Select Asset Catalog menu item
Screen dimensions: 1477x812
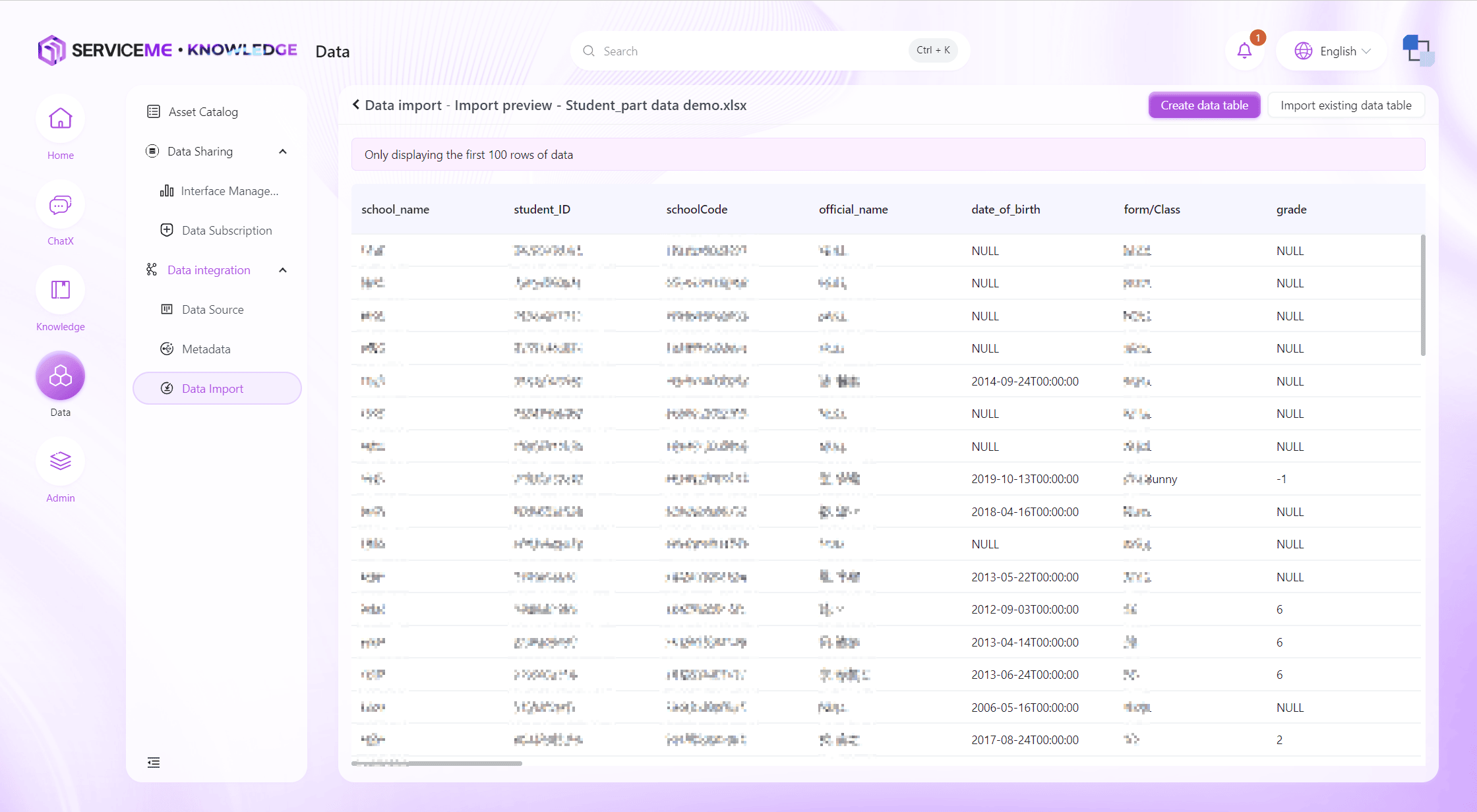[x=203, y=112]
